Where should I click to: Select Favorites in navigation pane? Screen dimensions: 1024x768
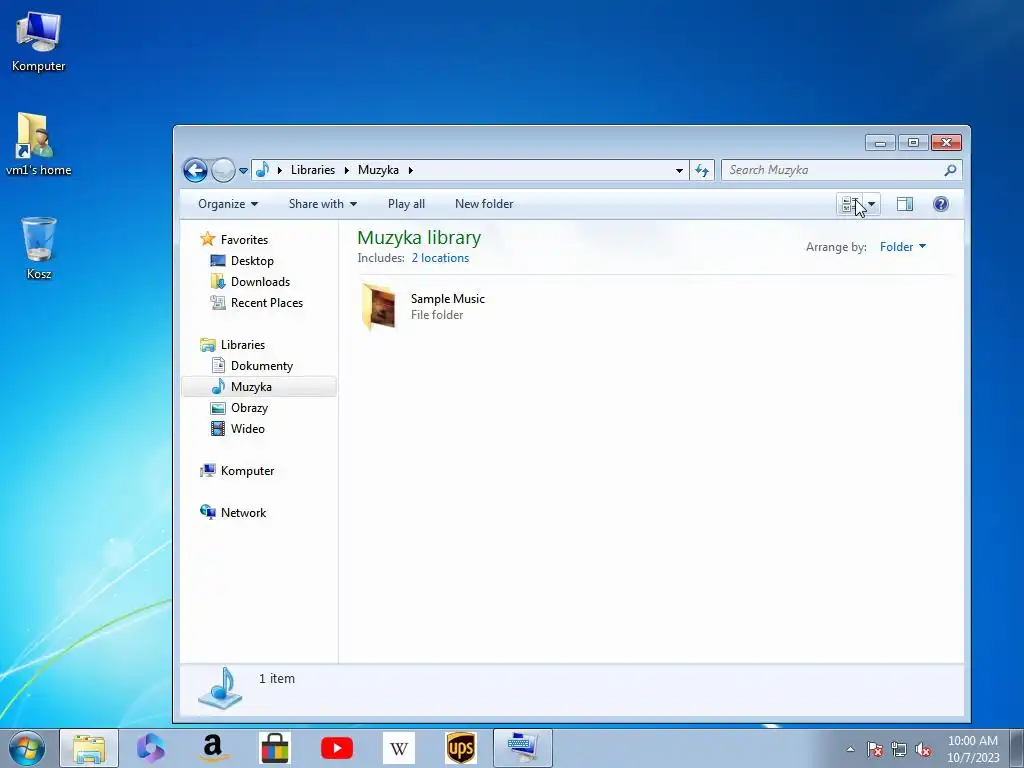[244, 240]
